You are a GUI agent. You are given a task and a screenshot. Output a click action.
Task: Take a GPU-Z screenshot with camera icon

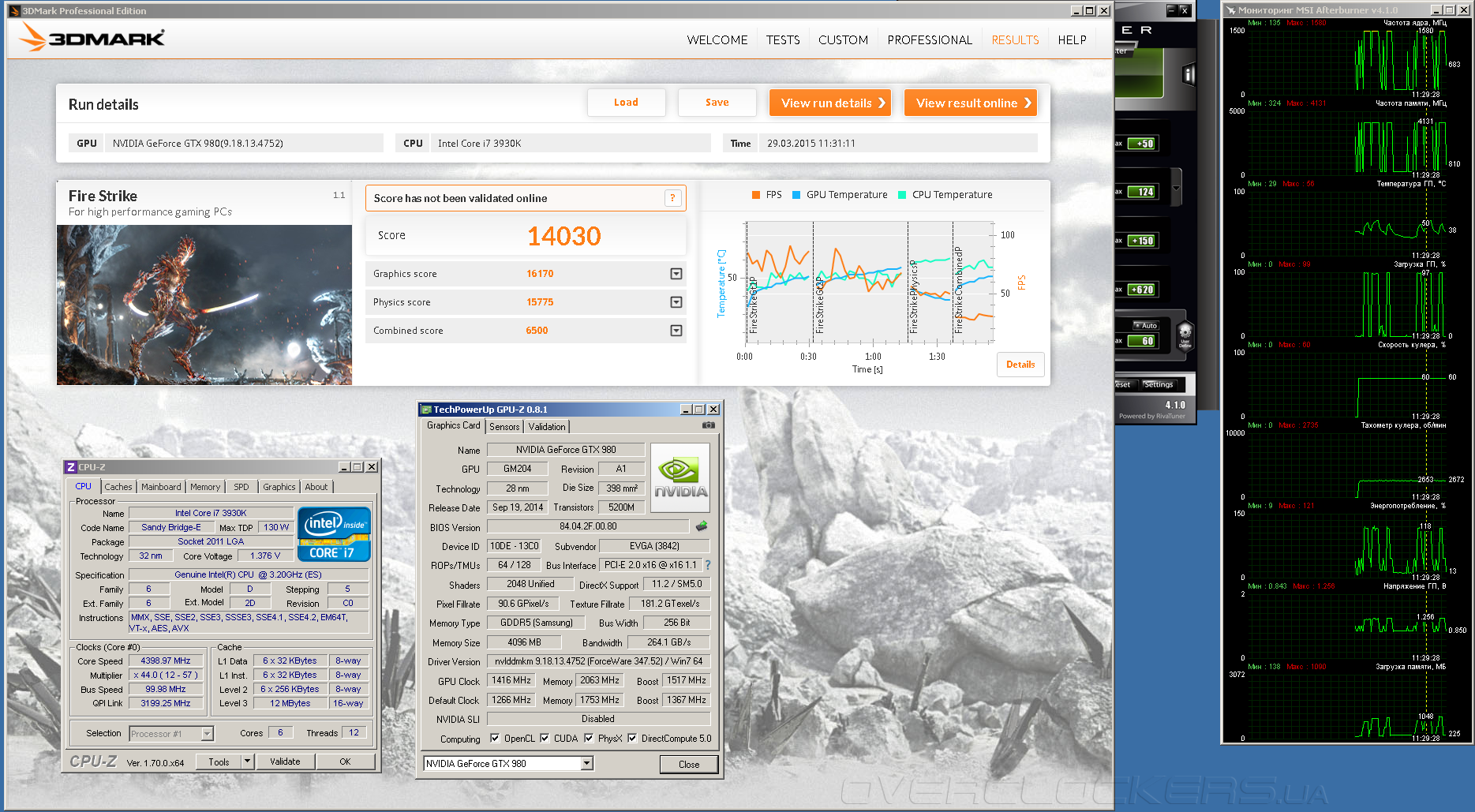point(709,425)
